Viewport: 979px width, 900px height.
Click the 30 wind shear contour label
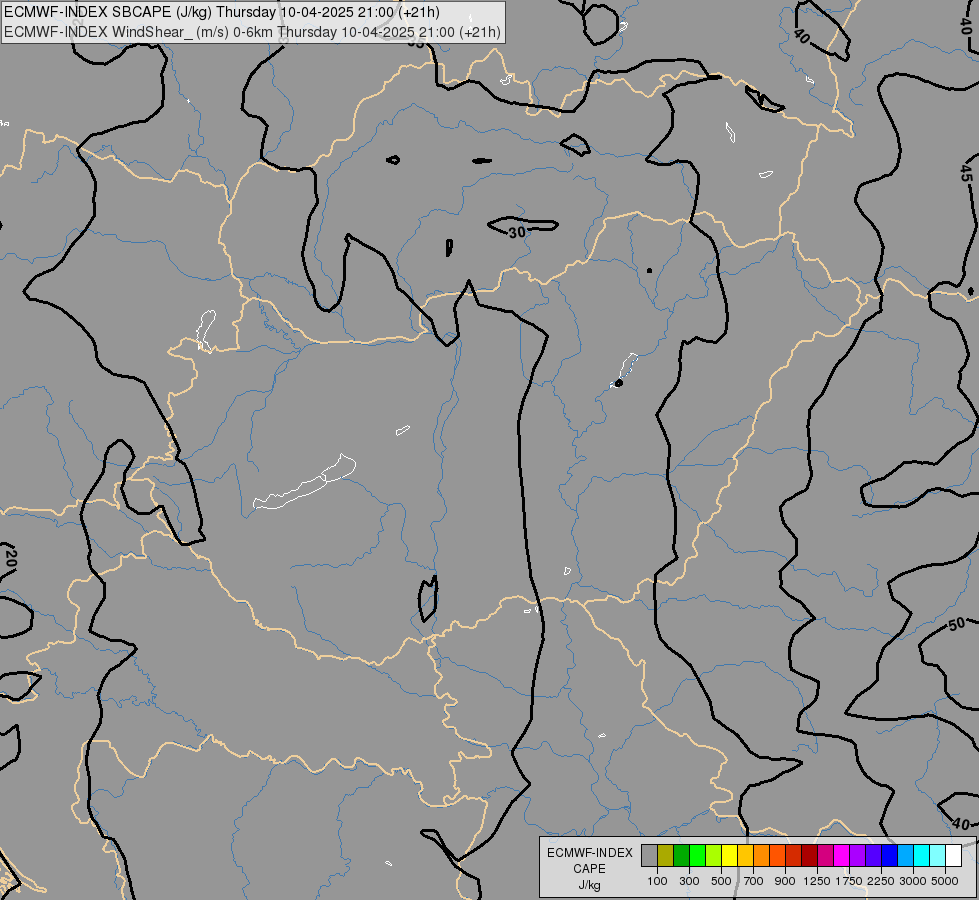pos(517,232)
